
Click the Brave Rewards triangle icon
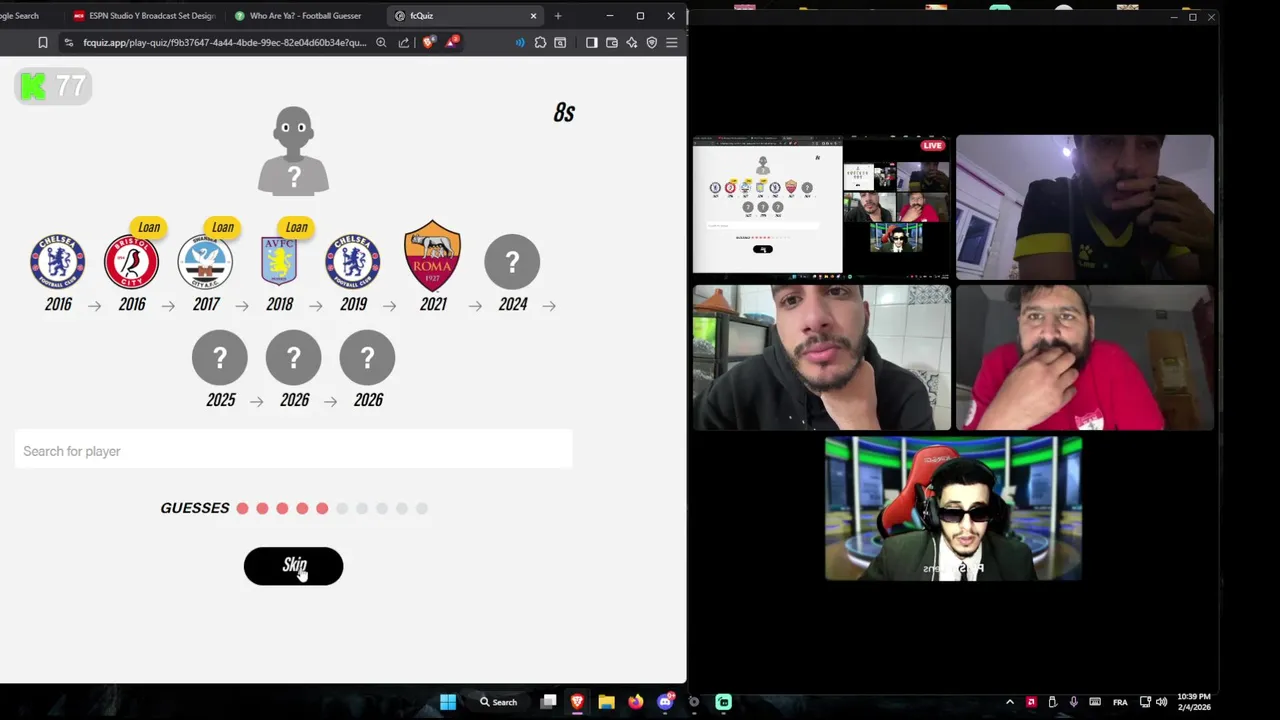pos(452,42)
